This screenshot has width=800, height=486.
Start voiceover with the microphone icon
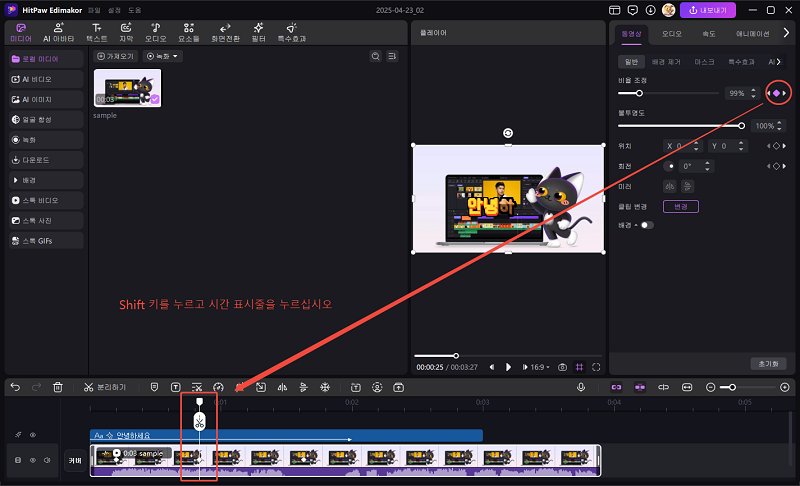581,387
